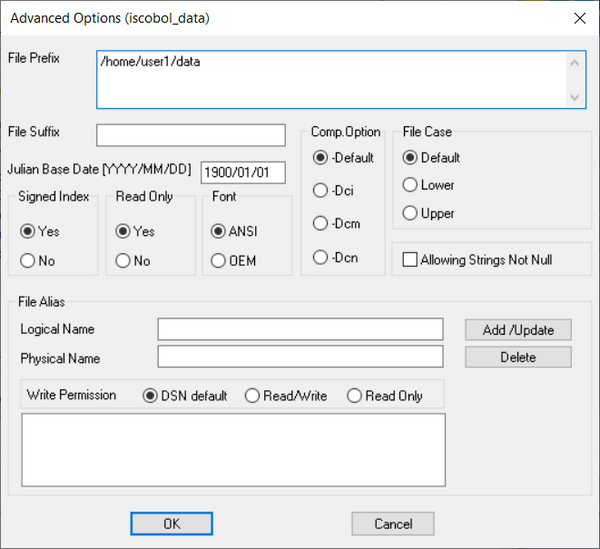Focus the Logical Name field
Screen dimensions: 600x549
pos(300,329)
